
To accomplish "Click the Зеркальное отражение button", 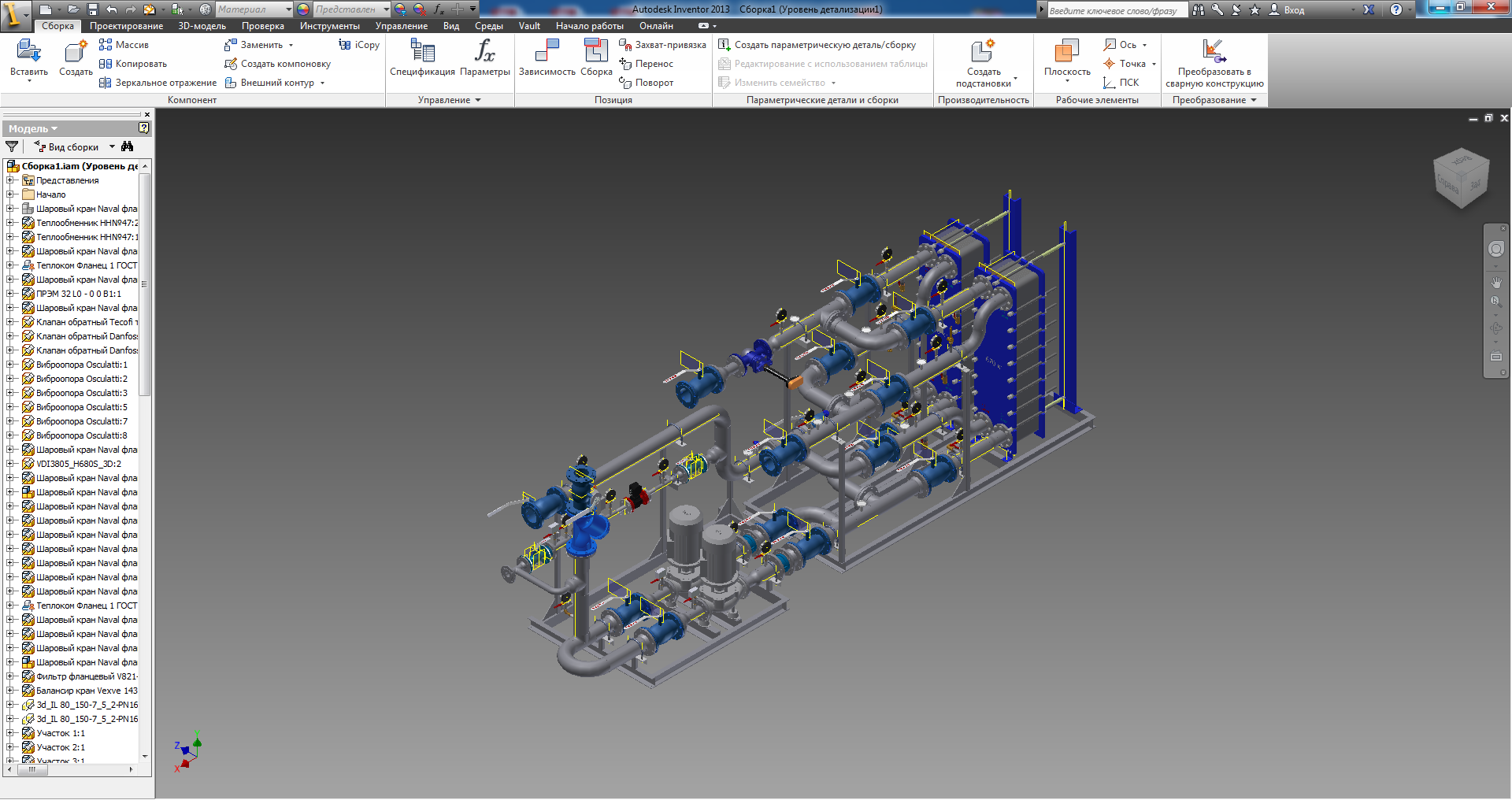I will point(158,83).
